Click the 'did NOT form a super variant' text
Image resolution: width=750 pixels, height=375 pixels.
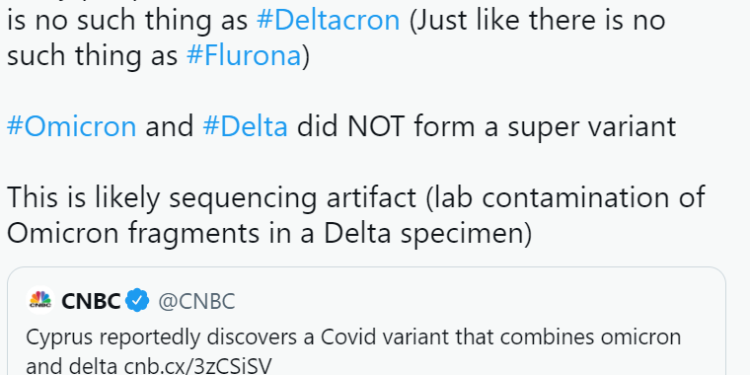486,127
